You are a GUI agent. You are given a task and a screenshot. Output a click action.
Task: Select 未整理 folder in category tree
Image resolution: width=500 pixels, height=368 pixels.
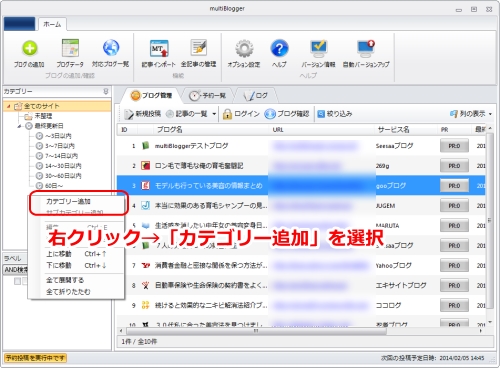tap(38, 116)
